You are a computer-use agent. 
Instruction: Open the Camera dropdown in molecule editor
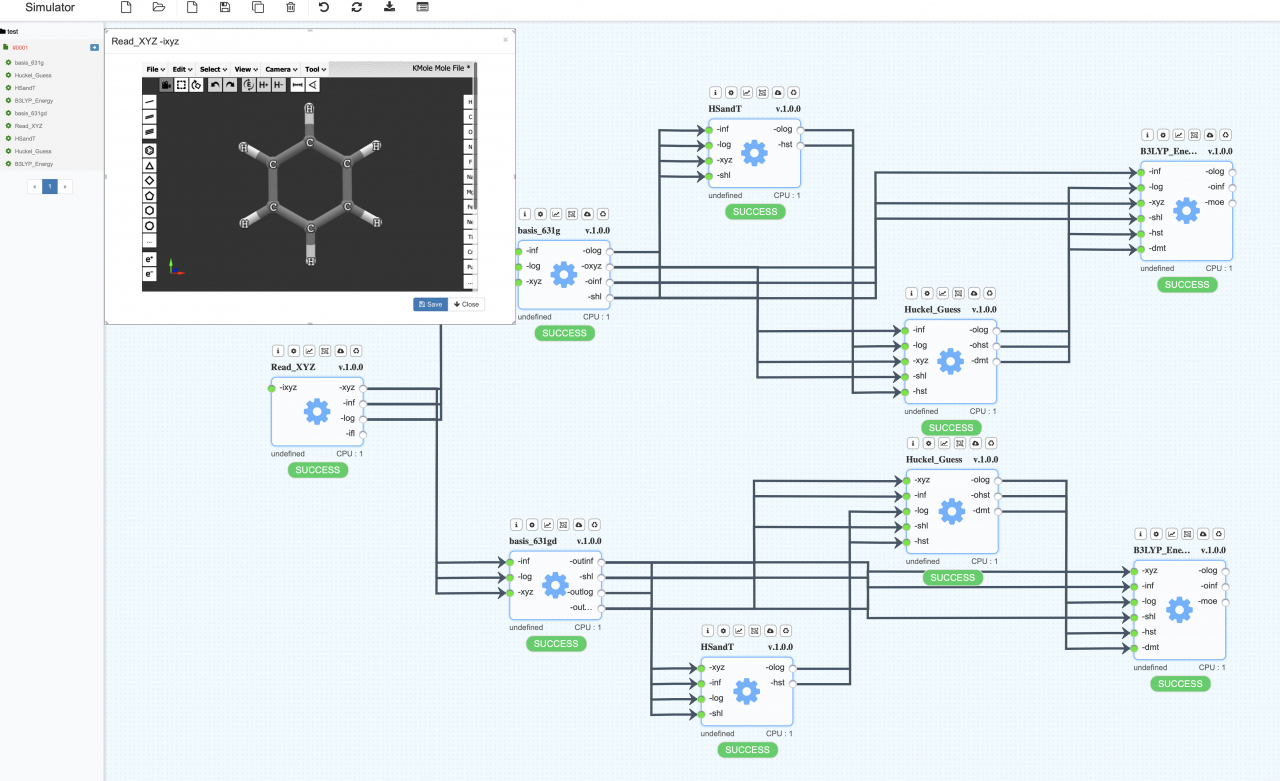(x=280, y=69)
